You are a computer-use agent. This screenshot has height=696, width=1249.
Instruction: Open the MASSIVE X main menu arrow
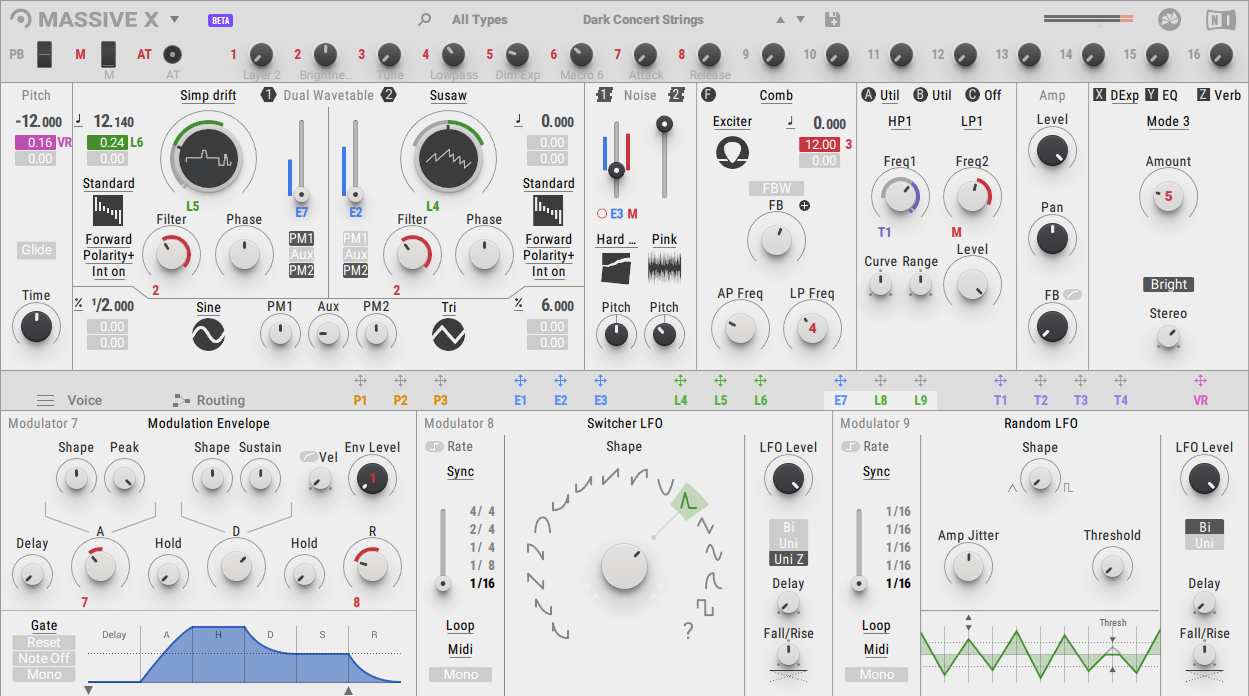[174, 19]
